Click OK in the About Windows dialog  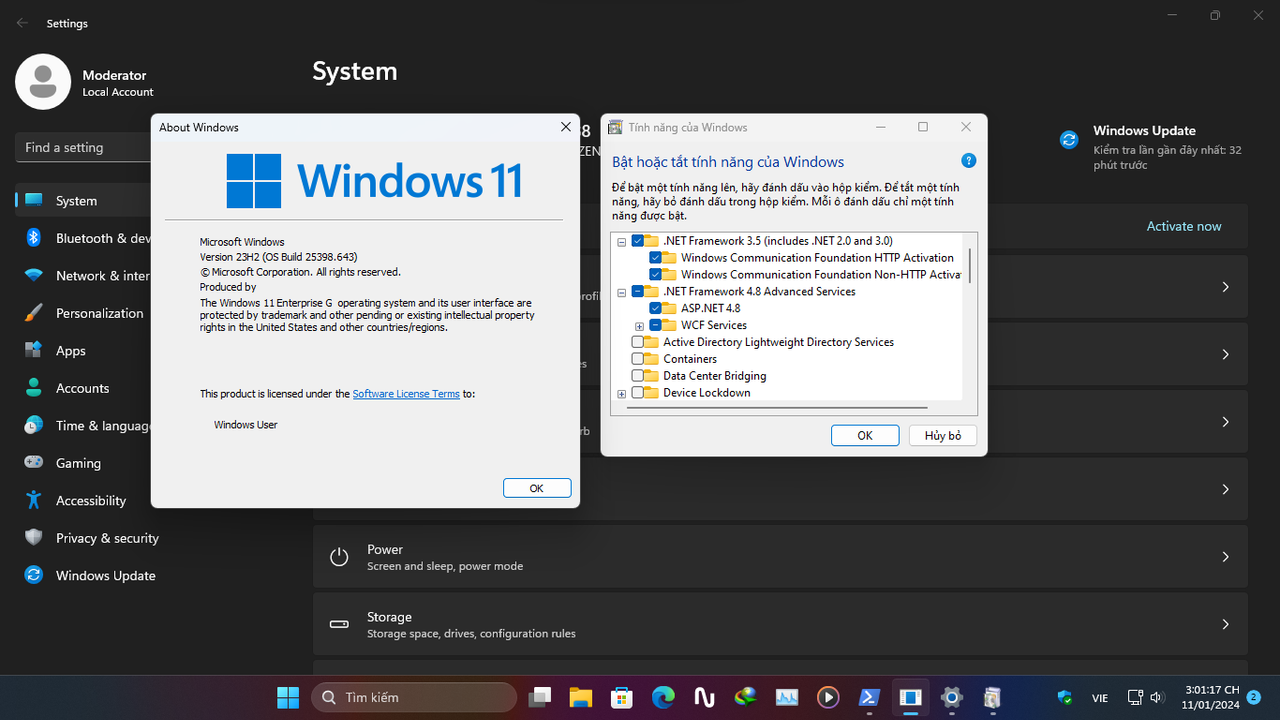click(x=537, y=488)
